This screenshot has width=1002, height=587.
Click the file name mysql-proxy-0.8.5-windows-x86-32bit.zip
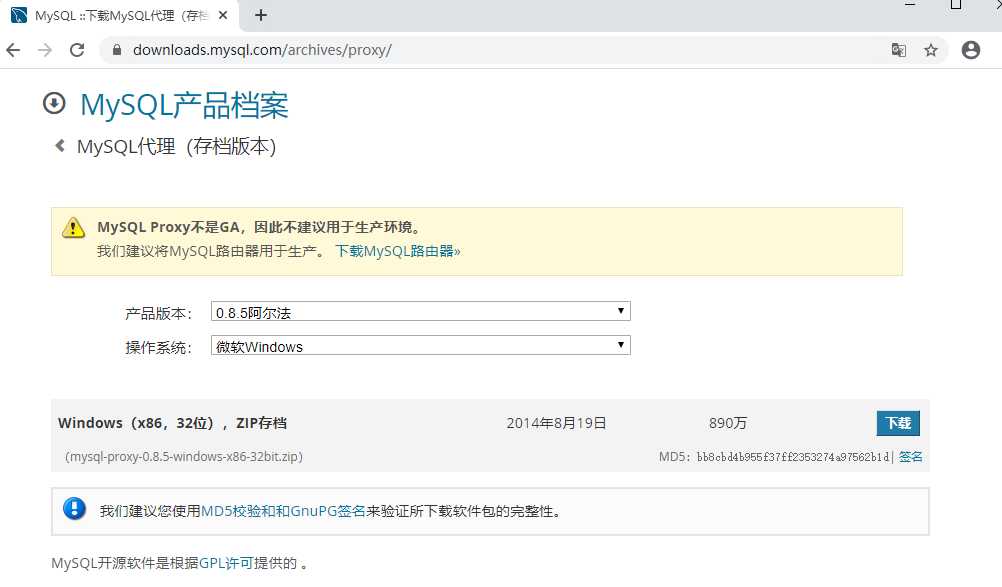[184, 457]
